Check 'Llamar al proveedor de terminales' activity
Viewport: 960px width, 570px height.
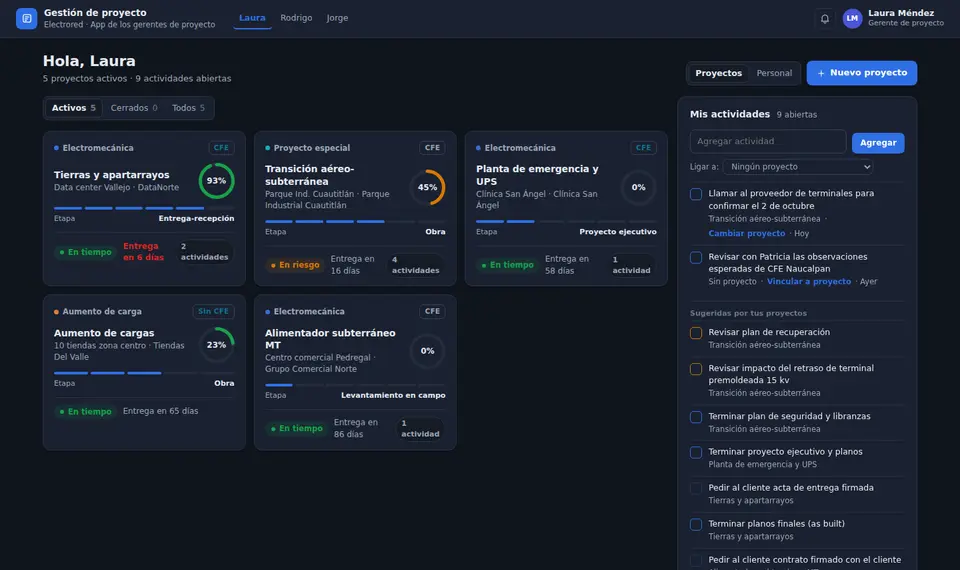pyautogui.click(x=696, y=194)
